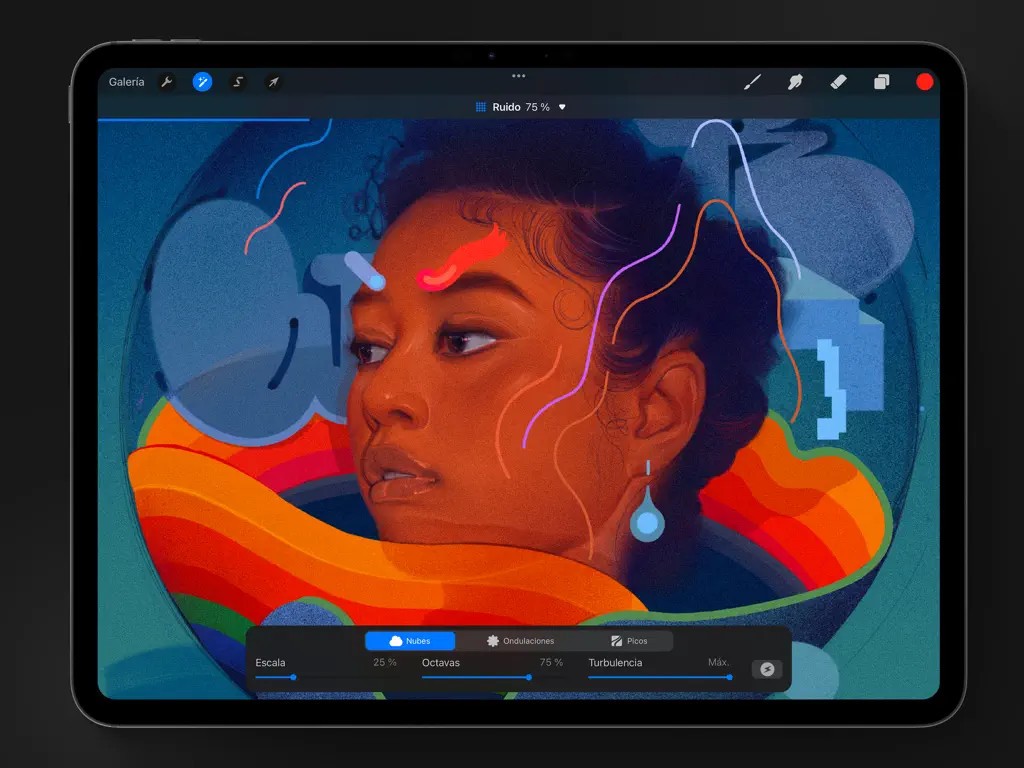This screenshot has height=768, width=1024.
Task: Select the Picos noise tab
Action: coord(629,641)
